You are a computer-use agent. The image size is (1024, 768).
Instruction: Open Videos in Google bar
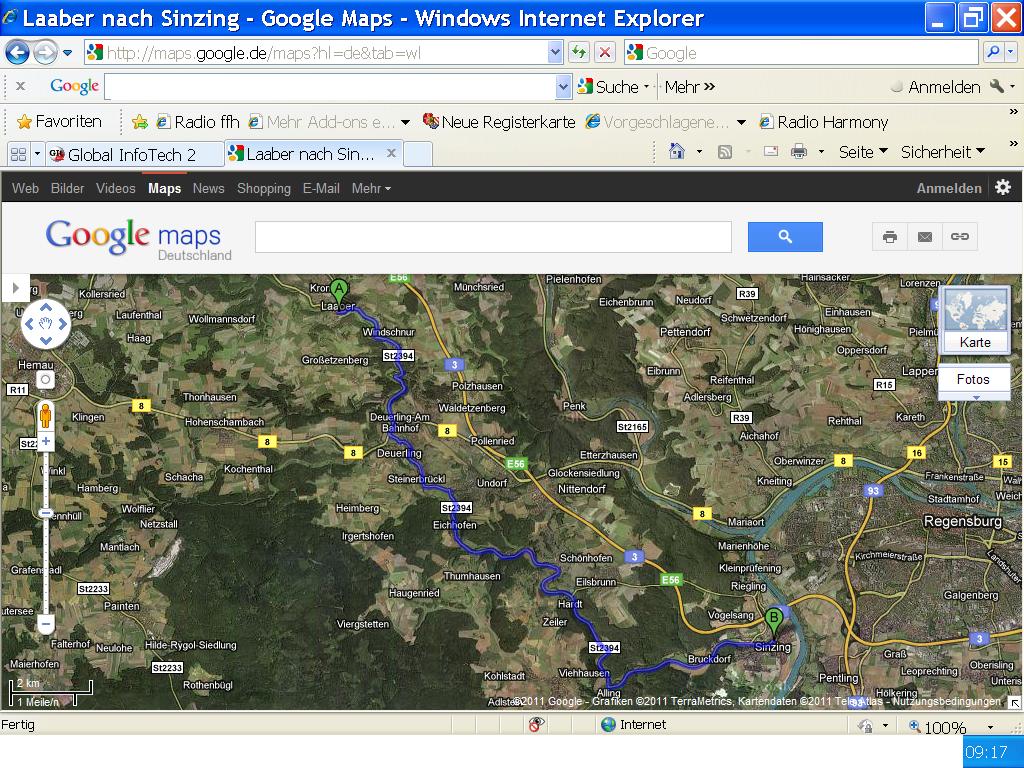click(116, 188)
